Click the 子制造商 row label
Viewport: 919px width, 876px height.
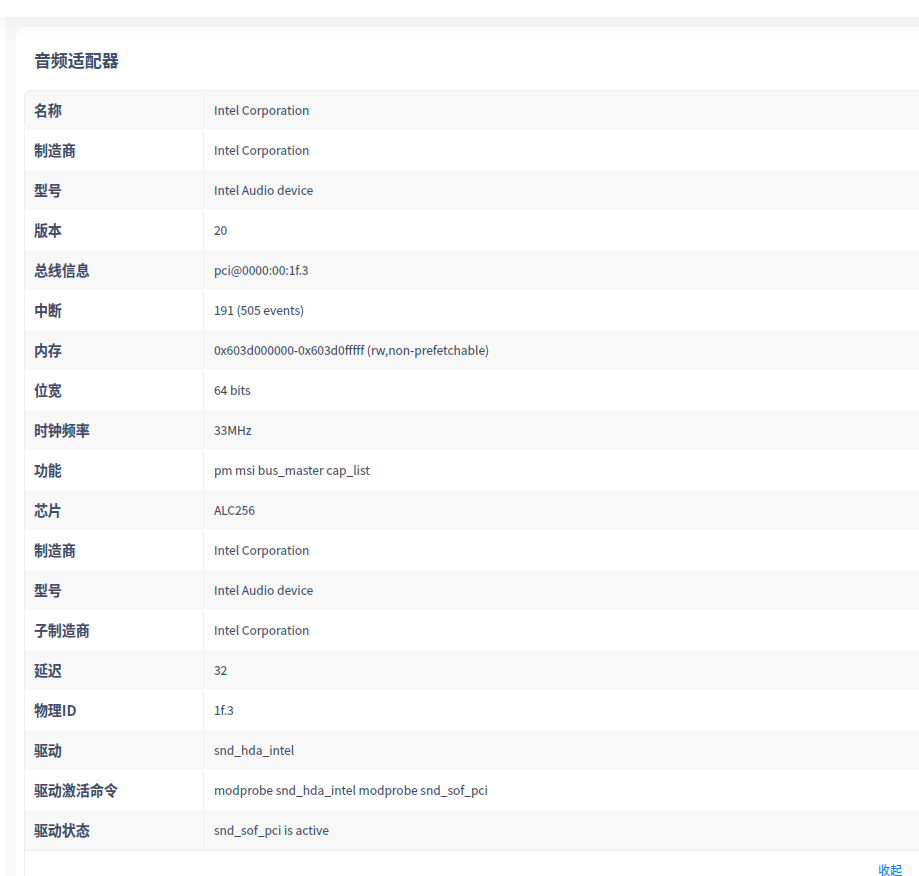coord(62,631)
